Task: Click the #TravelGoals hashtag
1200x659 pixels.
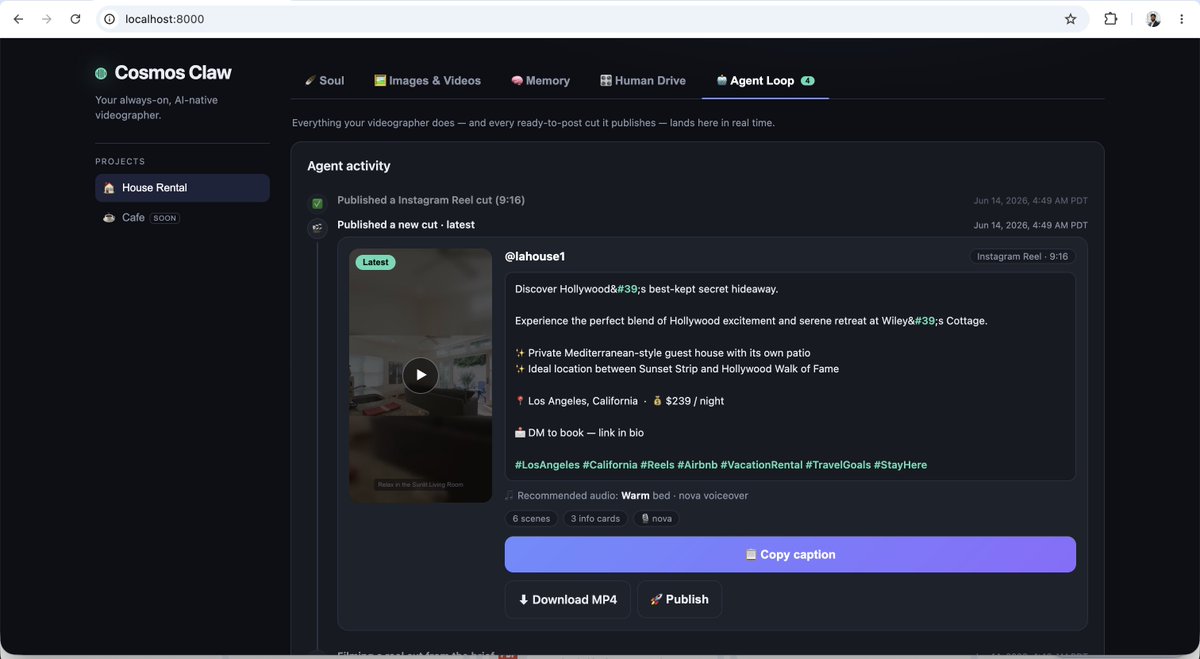Action: click(x=838, y=465)
